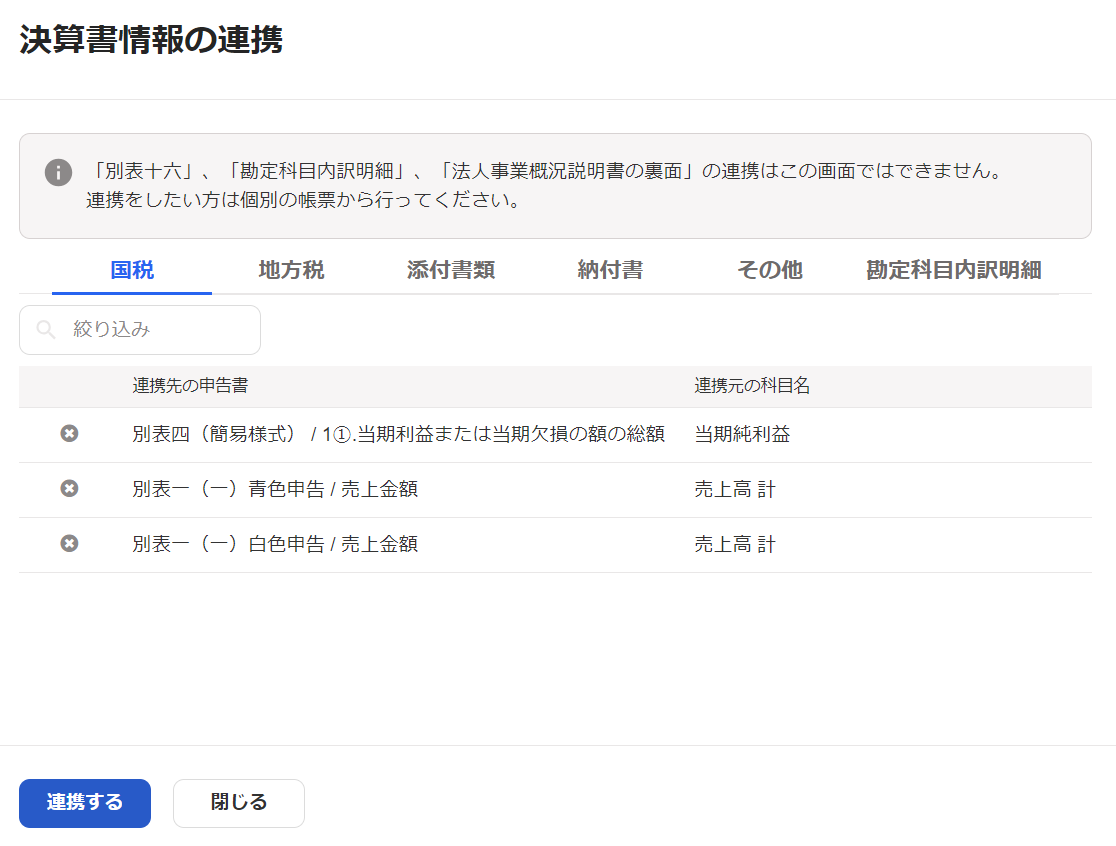Viewport: 1116px width, 846px height.
Task: Remove the 別表四（簡易様式）row via its x icon
Action: pyautogui.click(x=69, y=433)
